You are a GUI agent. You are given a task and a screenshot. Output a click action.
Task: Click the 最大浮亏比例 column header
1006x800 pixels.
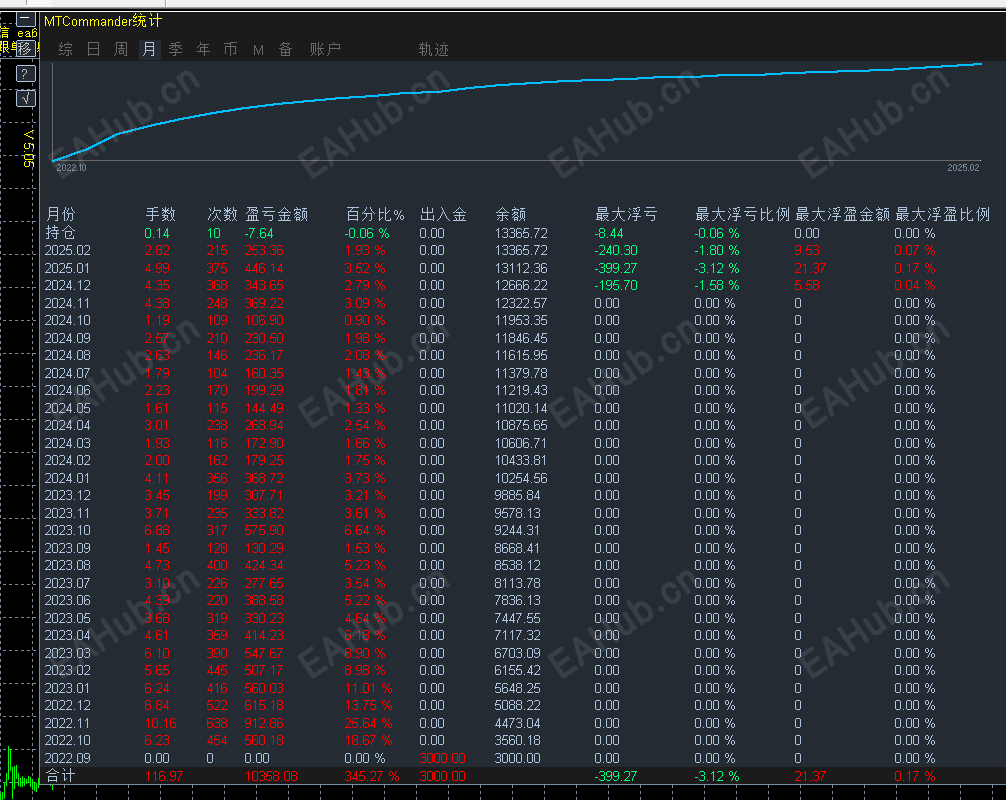pos(742,214)
